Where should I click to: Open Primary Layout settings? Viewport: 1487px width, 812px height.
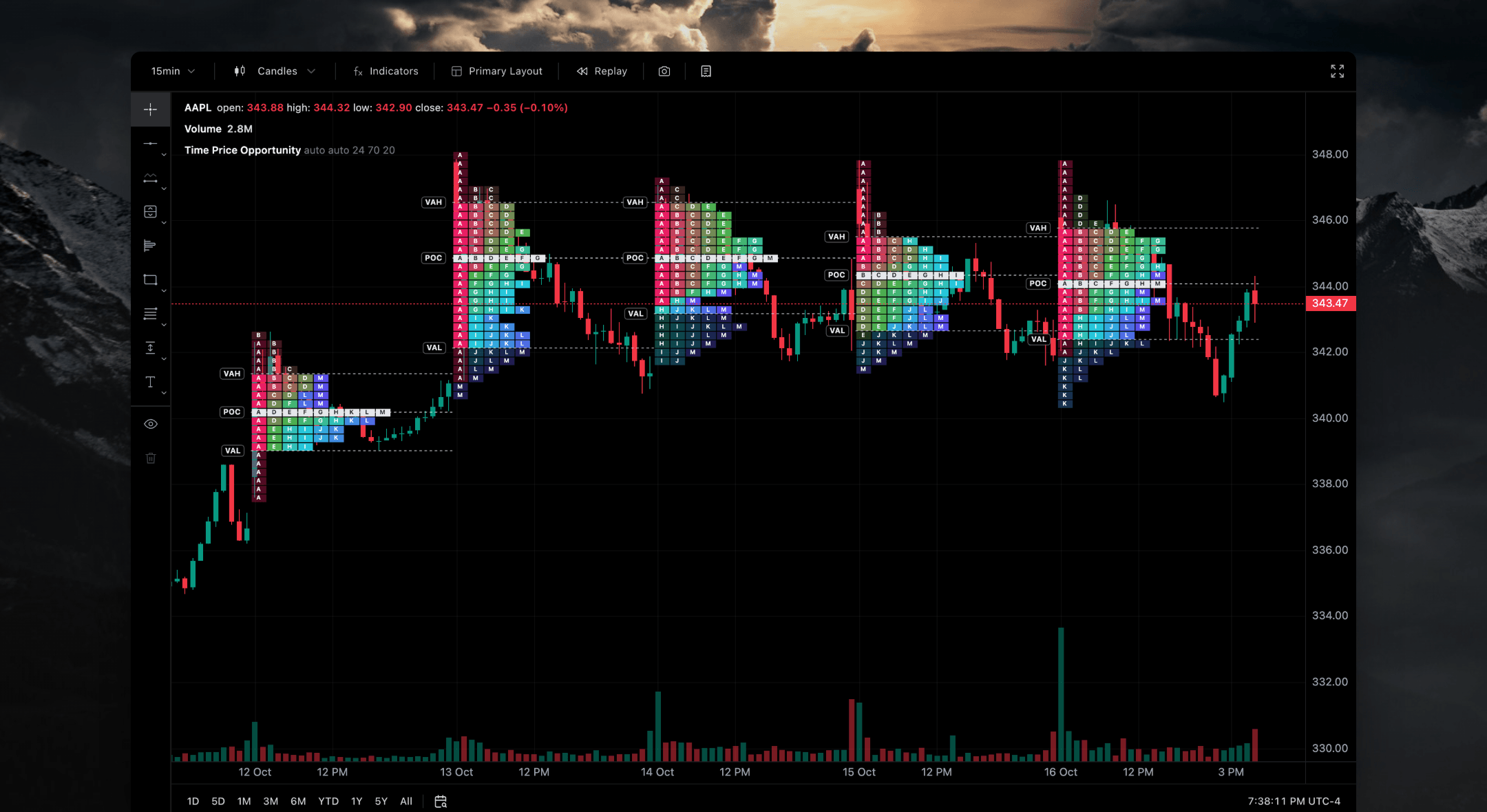point(496,71)
